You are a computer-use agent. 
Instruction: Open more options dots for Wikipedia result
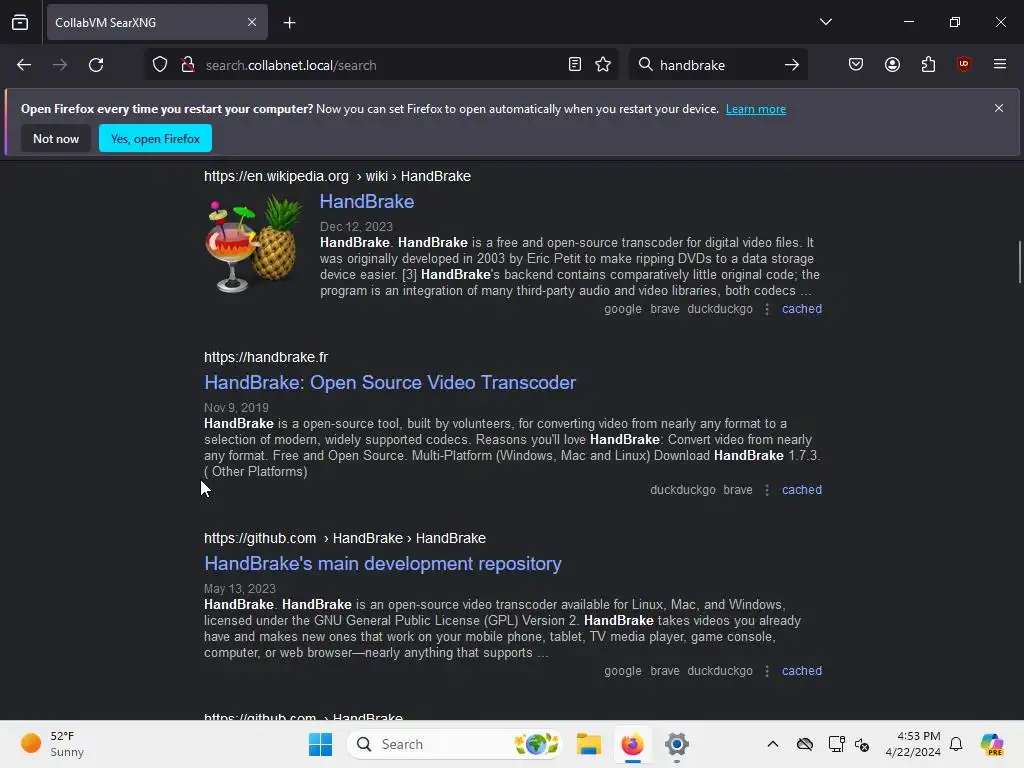click(767, 309)
